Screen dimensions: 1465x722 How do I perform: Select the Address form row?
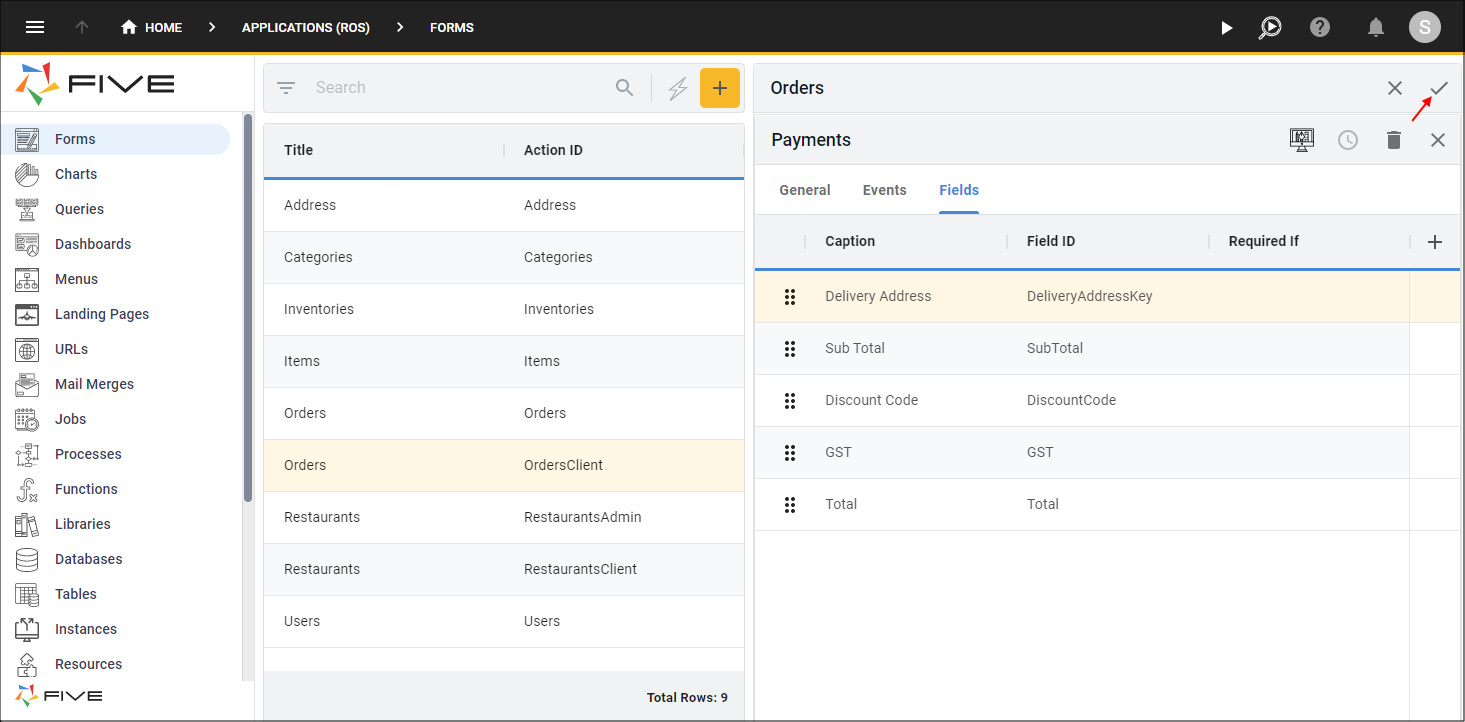point(504,205)
